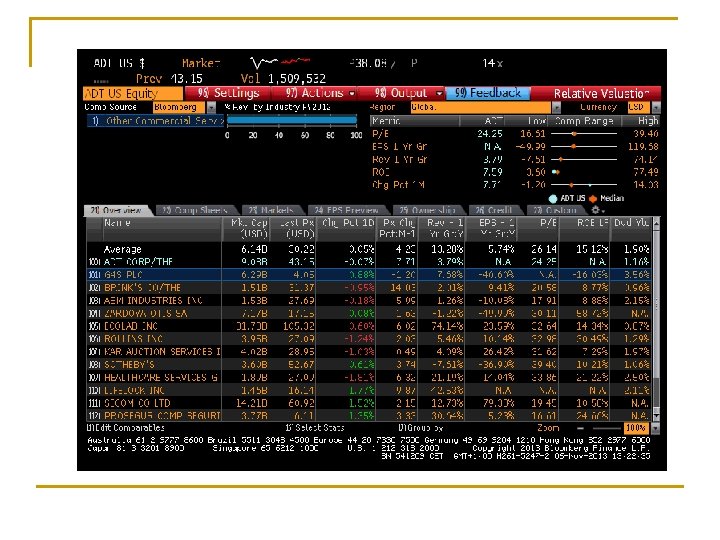Select the ABM INDUSTRIES INC row
Screen dimensions: 720x540
point(369,300)
